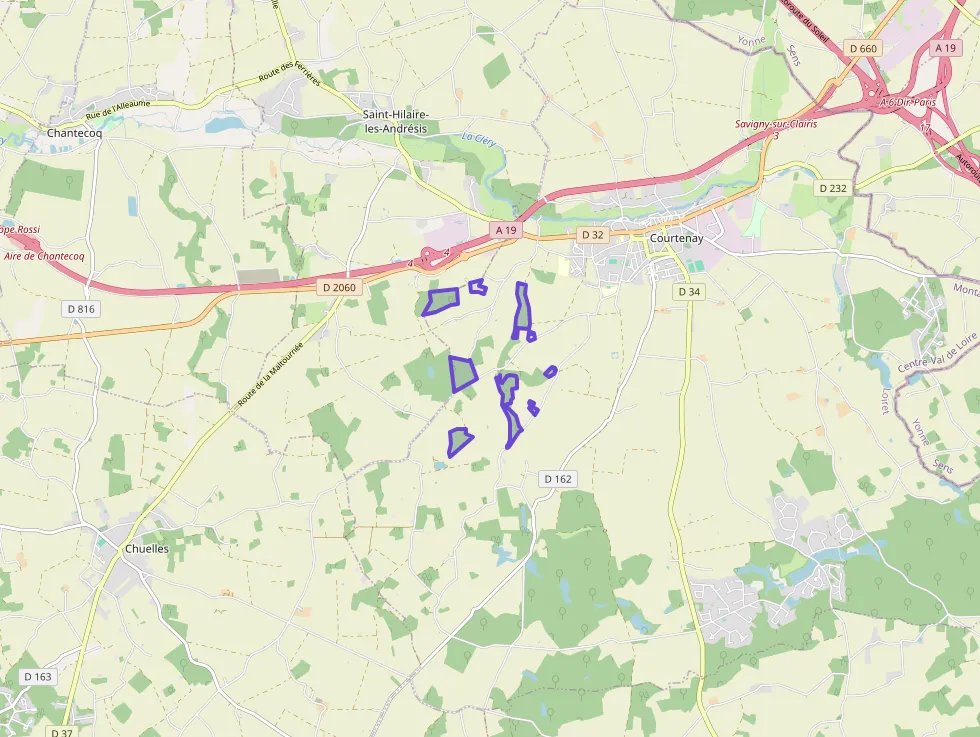Click the Chantecoq village label
Screen dimensions: 980x737
[74, 133]
